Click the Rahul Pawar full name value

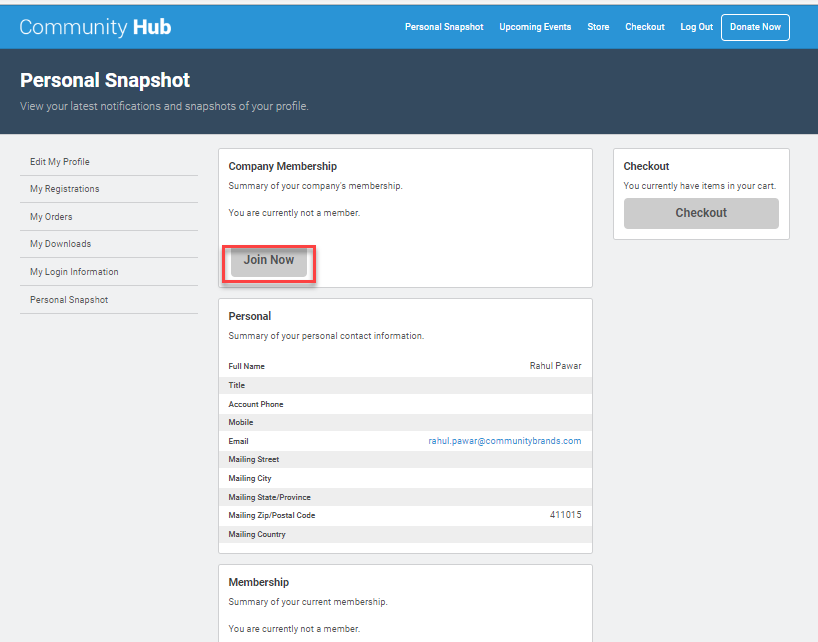555,366
